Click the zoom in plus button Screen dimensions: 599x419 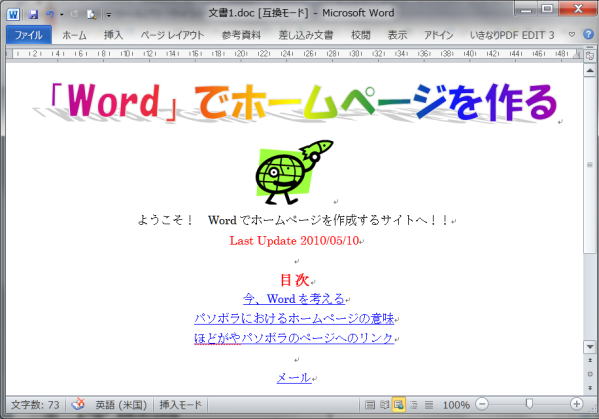click(576, 404)
